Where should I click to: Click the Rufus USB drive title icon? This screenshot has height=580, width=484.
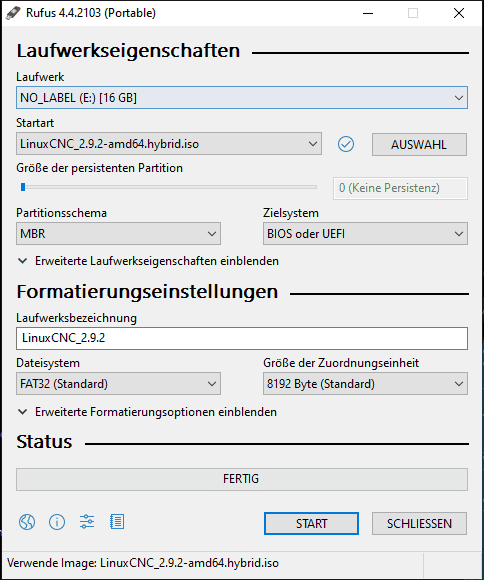pos(13,13)
